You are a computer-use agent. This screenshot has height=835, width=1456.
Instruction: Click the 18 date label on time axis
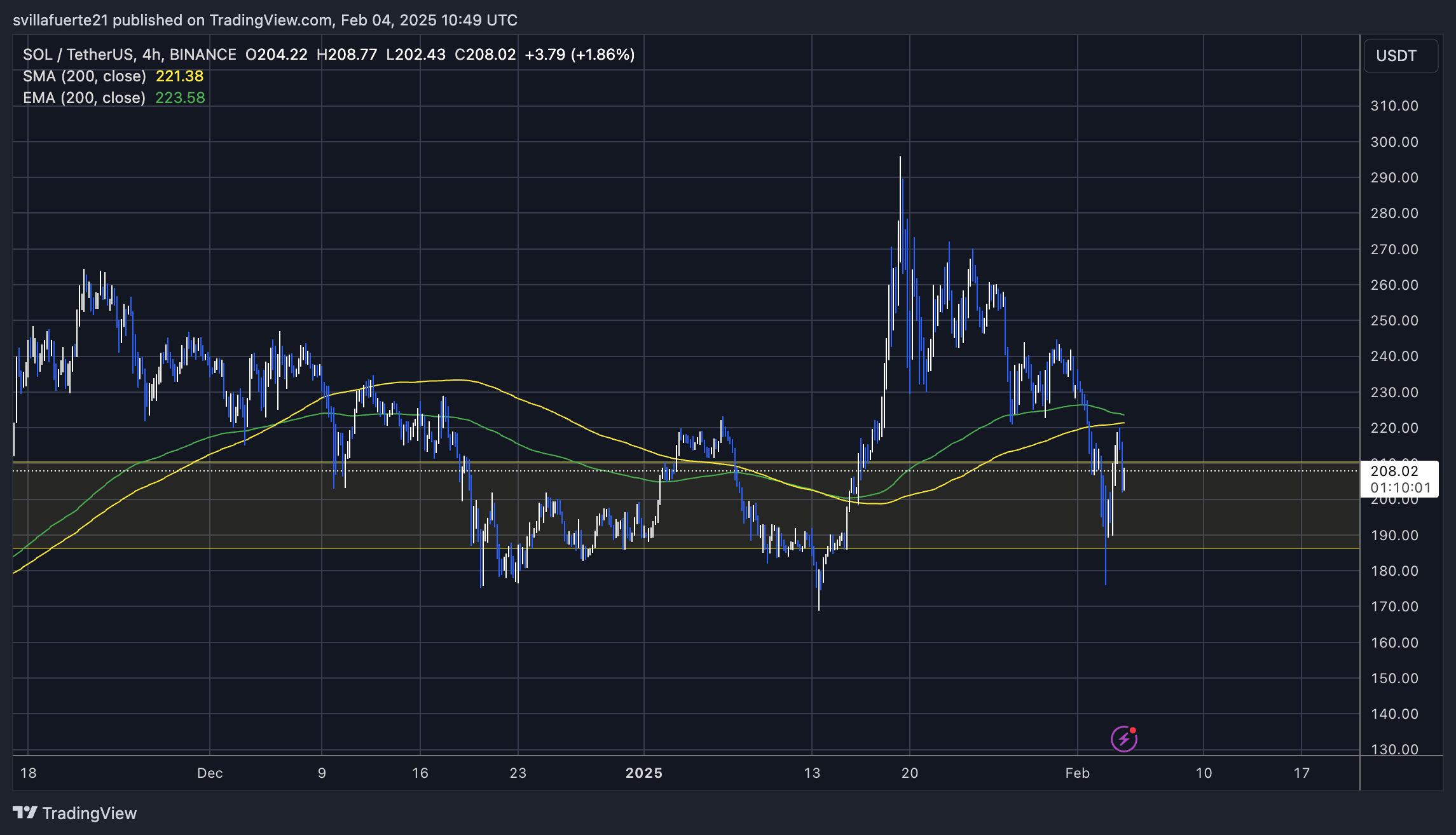tap(29, 773)
